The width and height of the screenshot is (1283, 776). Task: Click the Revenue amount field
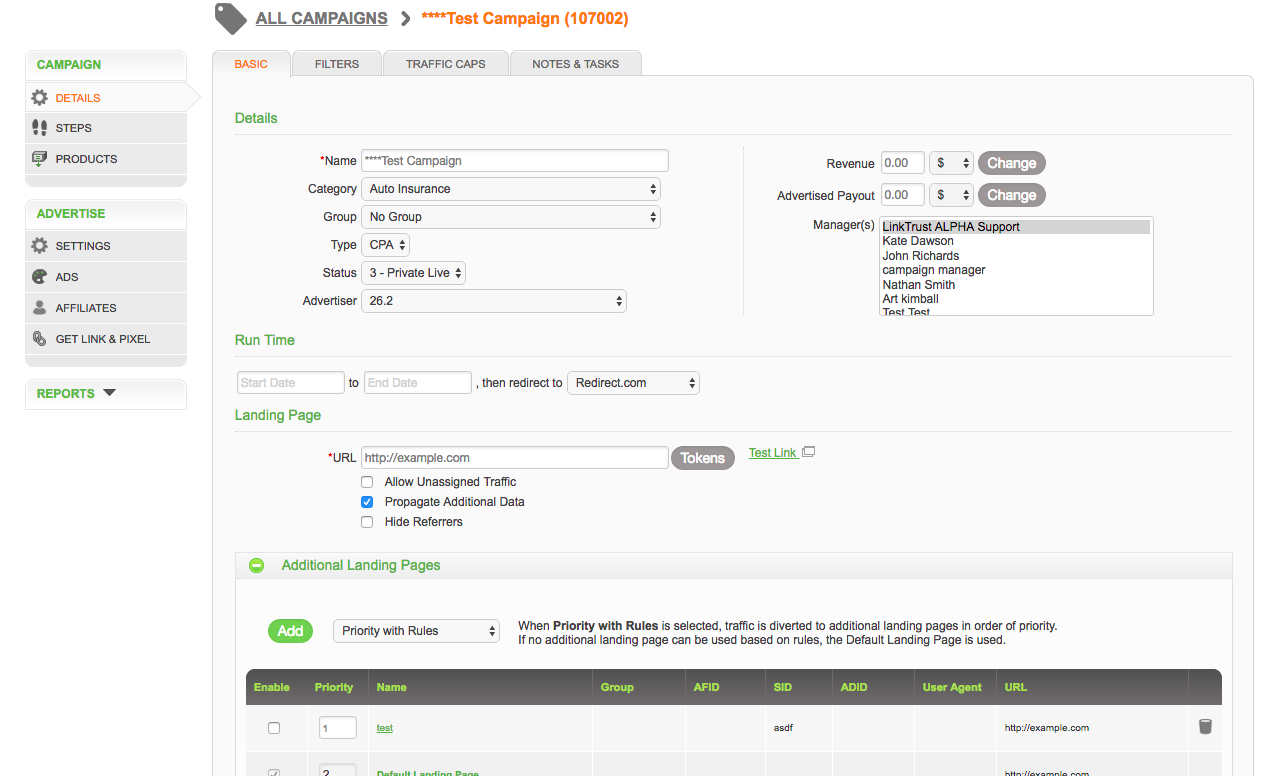coord(903,163)
